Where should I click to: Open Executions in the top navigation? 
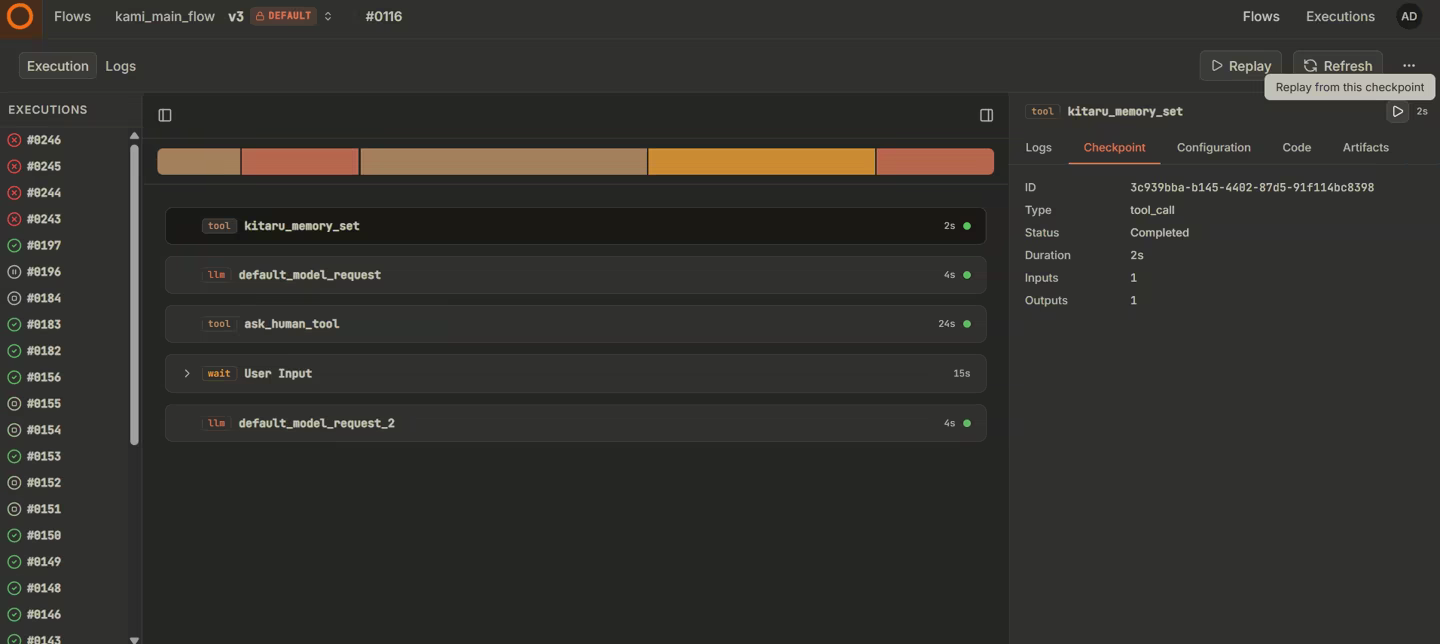point(1340,16)
